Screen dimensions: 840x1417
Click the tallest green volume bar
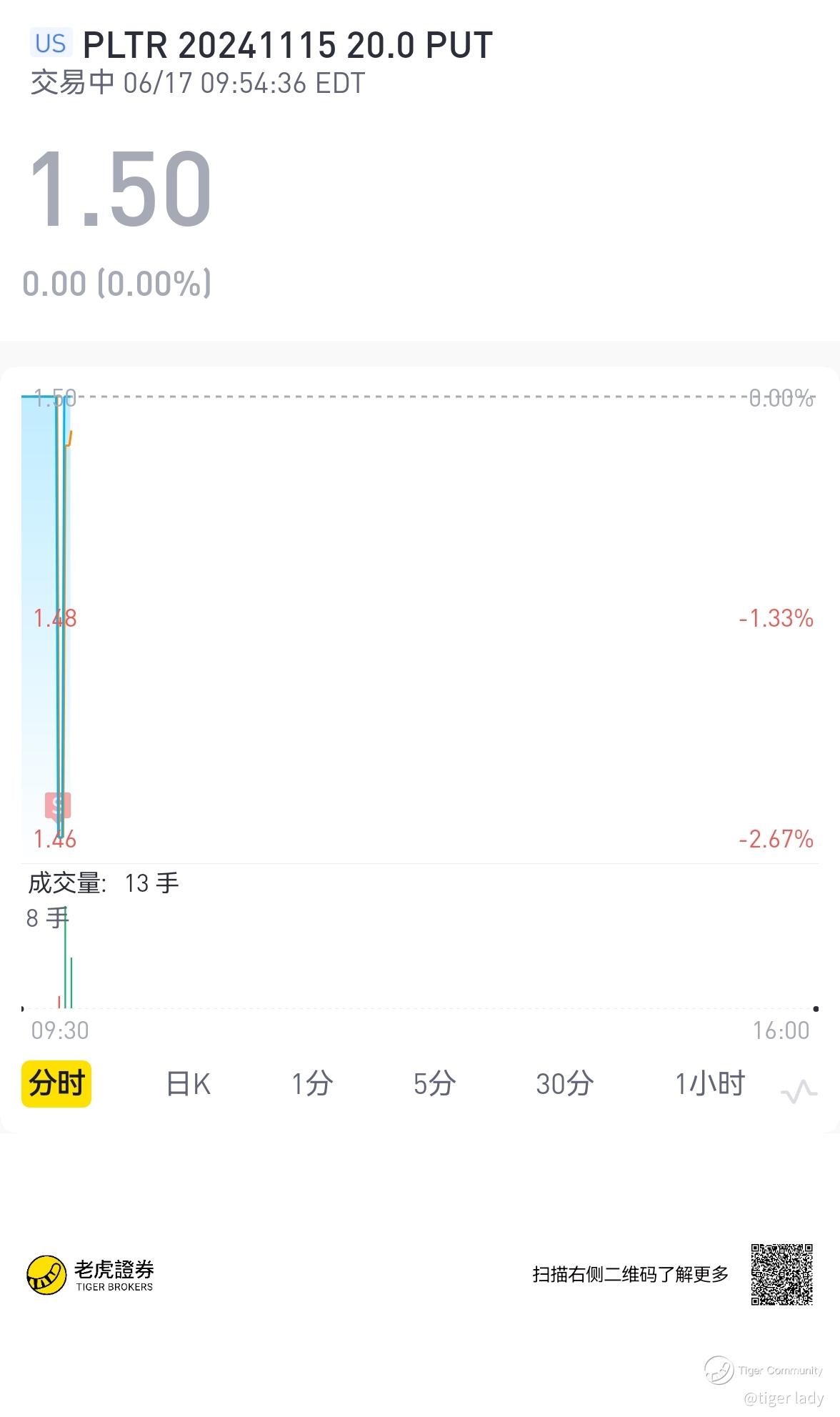point(66,958)
